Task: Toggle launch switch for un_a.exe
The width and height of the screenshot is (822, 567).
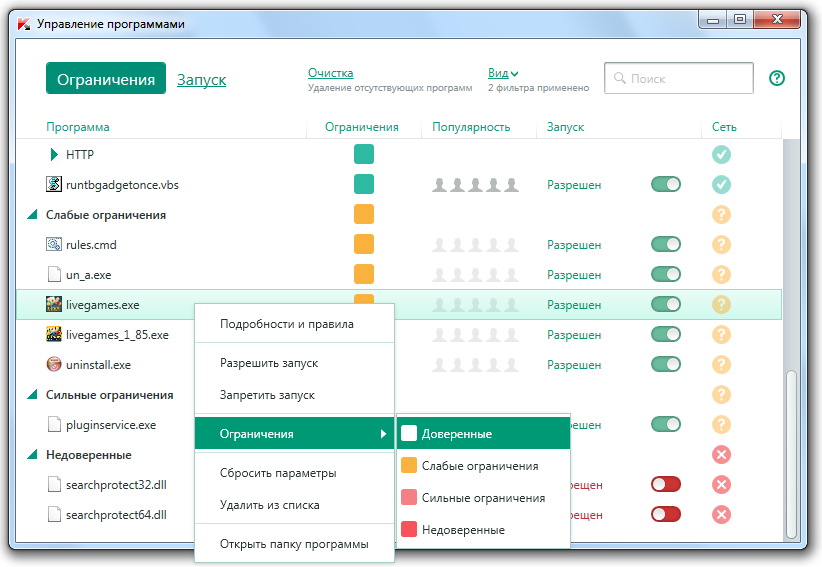Action: (666, 275)
